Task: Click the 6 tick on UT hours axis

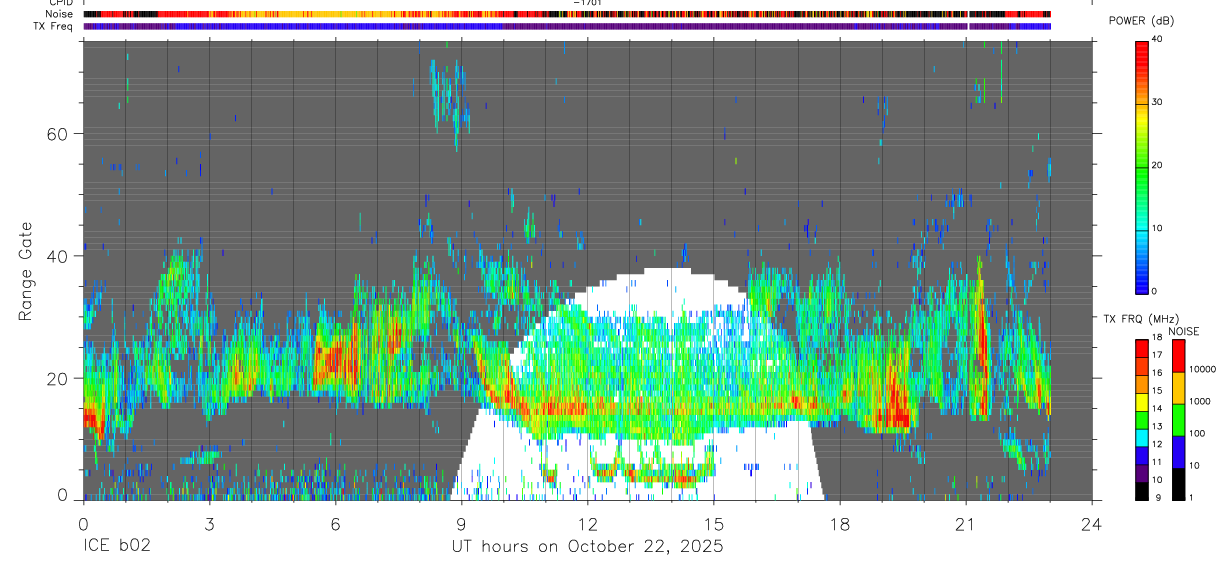Action: 335,524
